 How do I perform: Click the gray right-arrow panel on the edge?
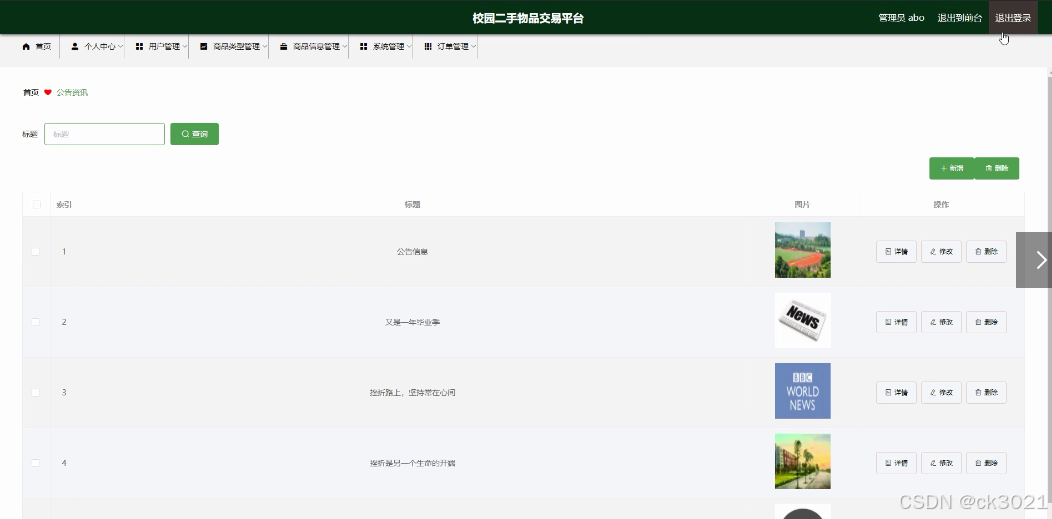tap(1034, 260)
